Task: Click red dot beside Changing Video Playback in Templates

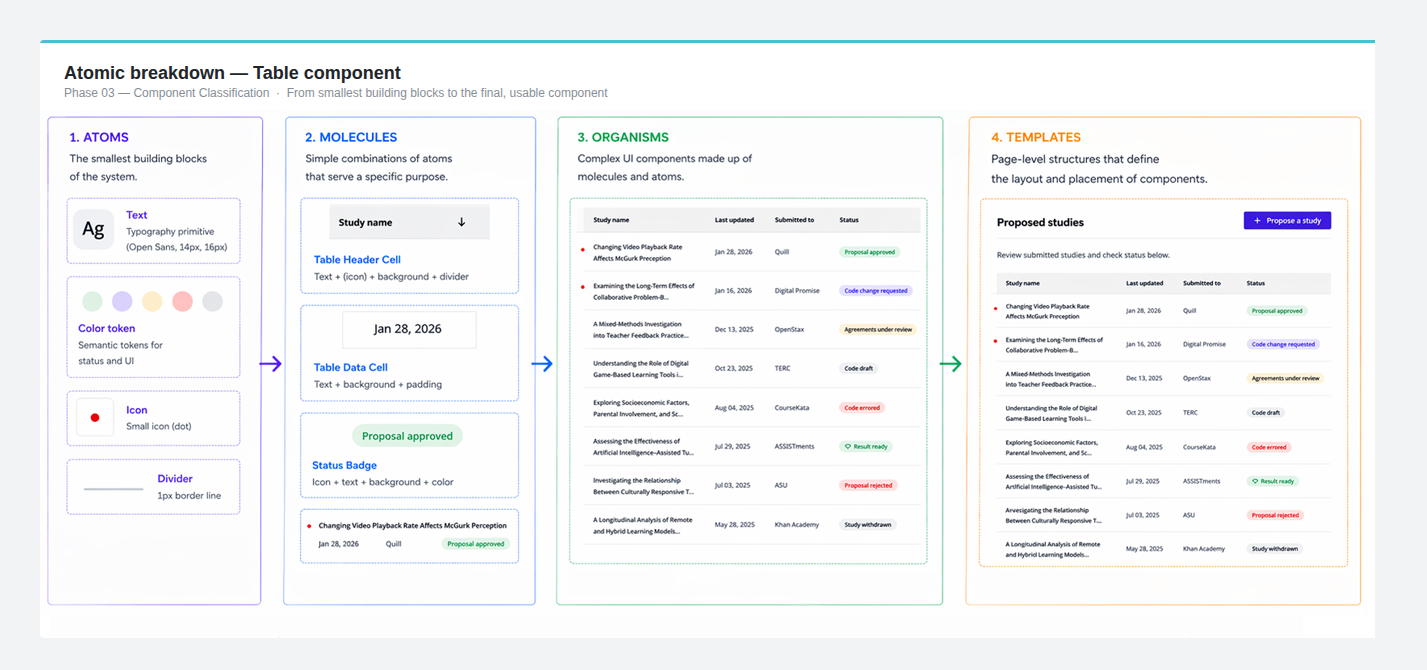Action: [x=994, y=310]
